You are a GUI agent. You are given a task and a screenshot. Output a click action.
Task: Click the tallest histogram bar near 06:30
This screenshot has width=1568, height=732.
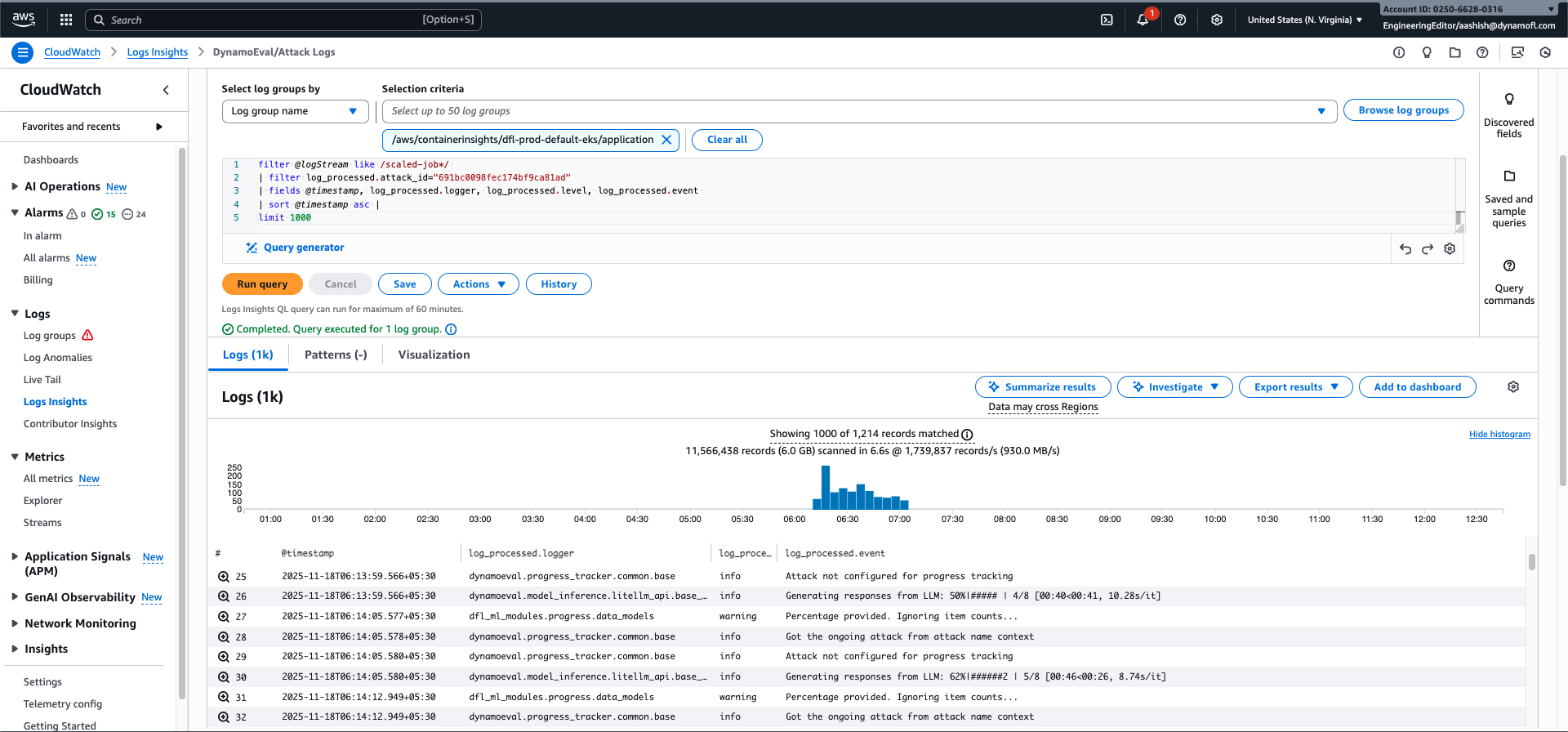tap(826, 488)
